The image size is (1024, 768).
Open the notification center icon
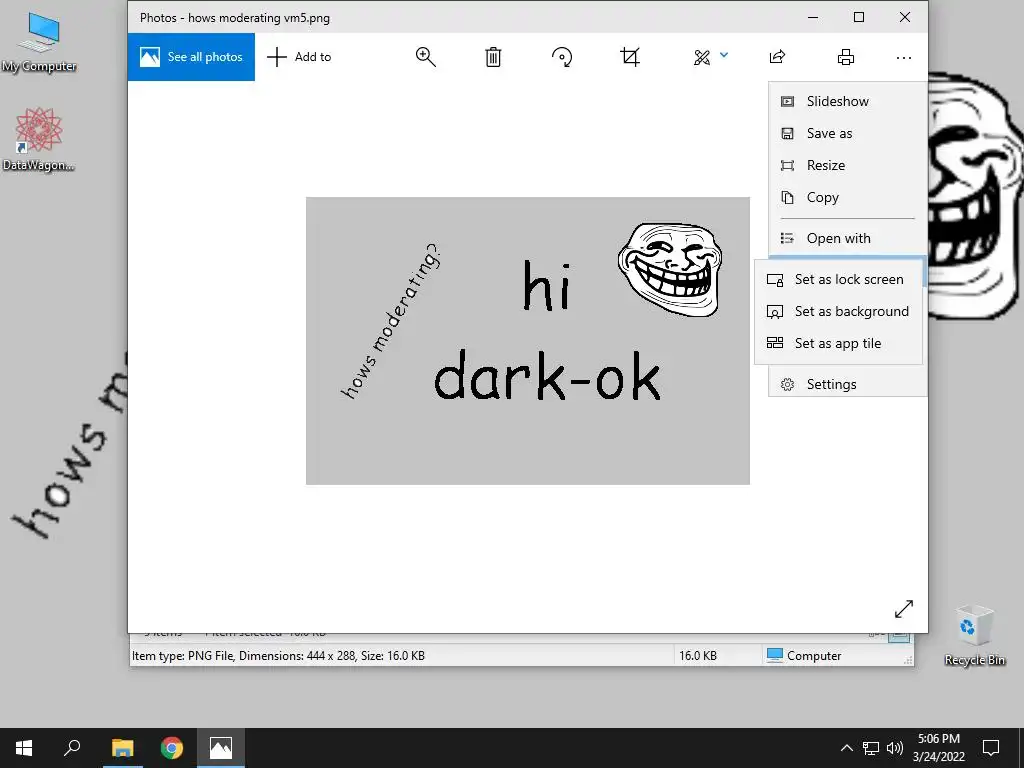pyautogui.click(x=991, y=748)
